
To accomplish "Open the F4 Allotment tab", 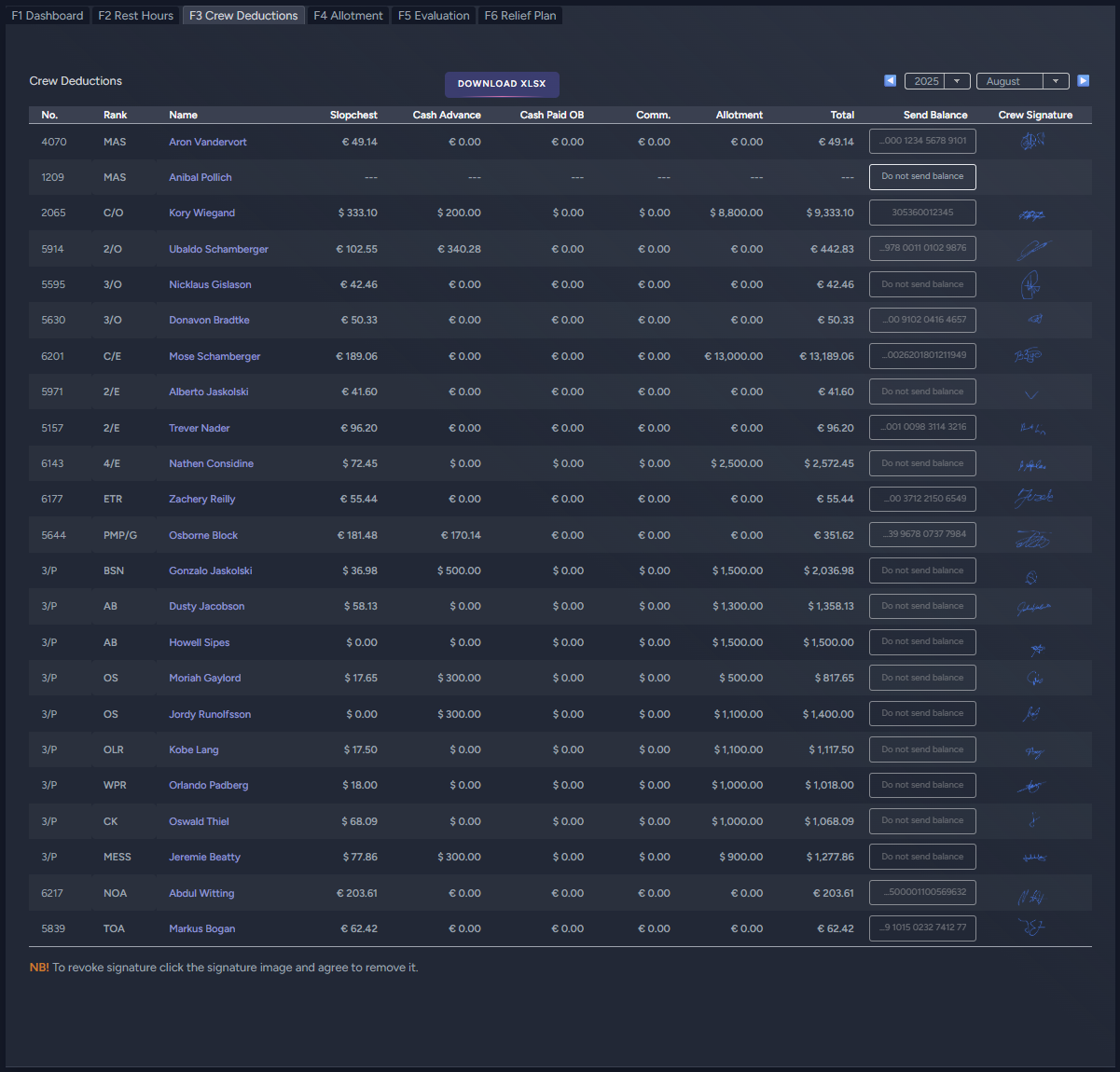I will coord(348,16).
